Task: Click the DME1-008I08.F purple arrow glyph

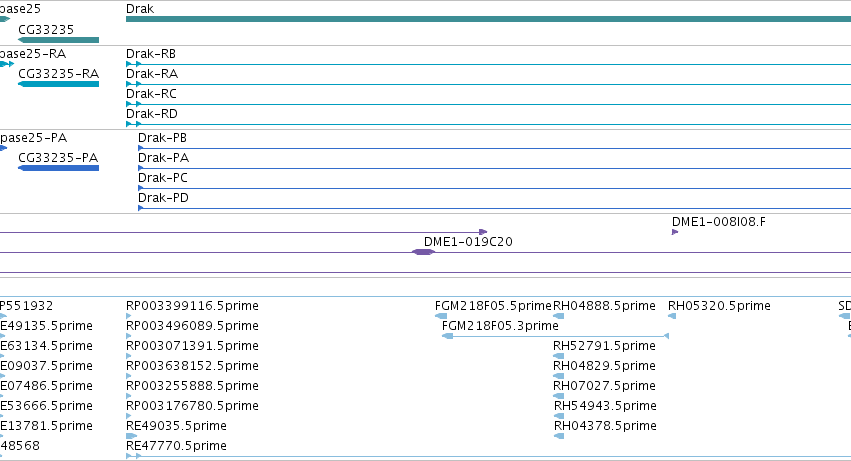Action: point(675,232)
